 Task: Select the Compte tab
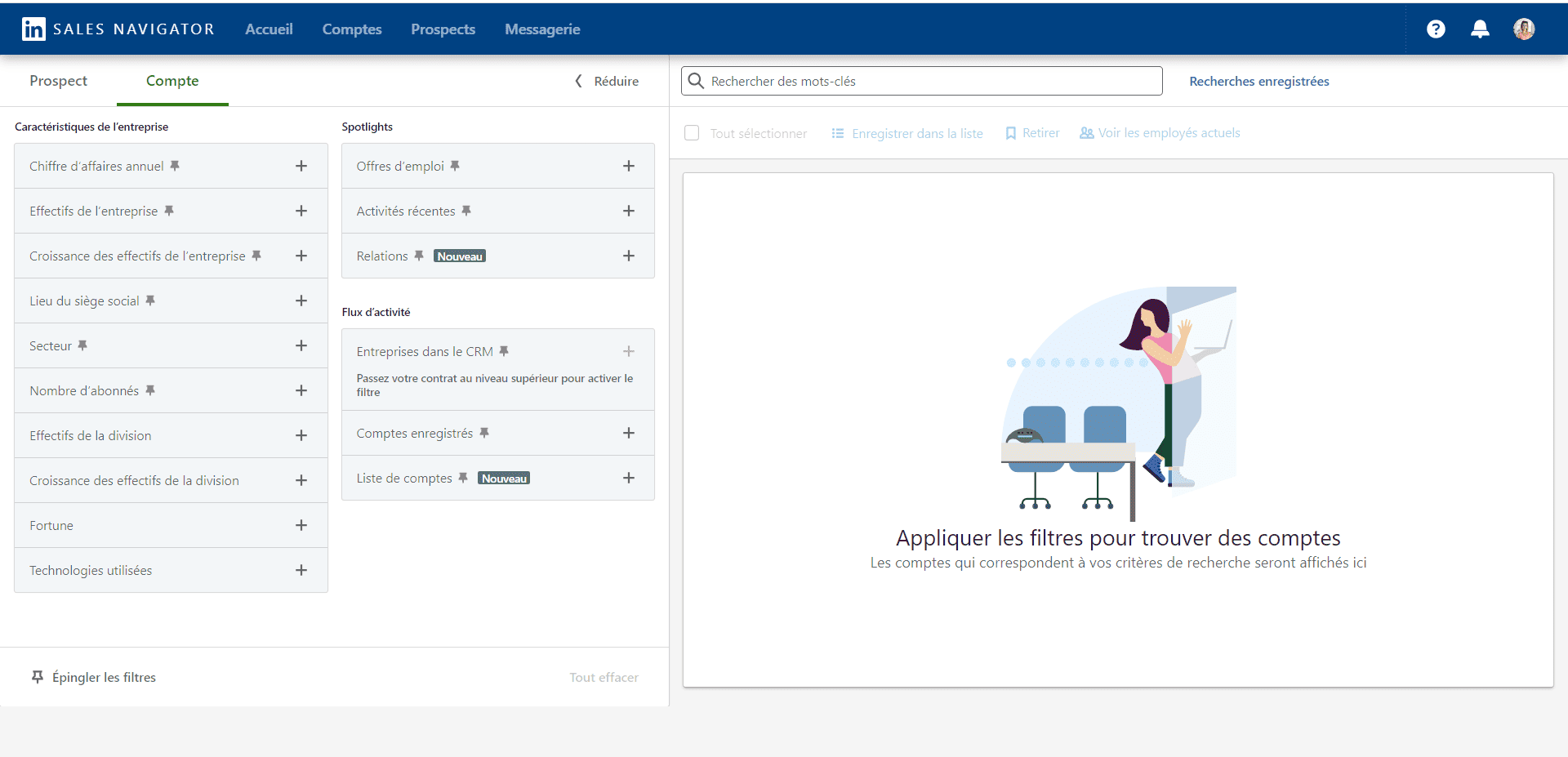(x=172, y=81)
